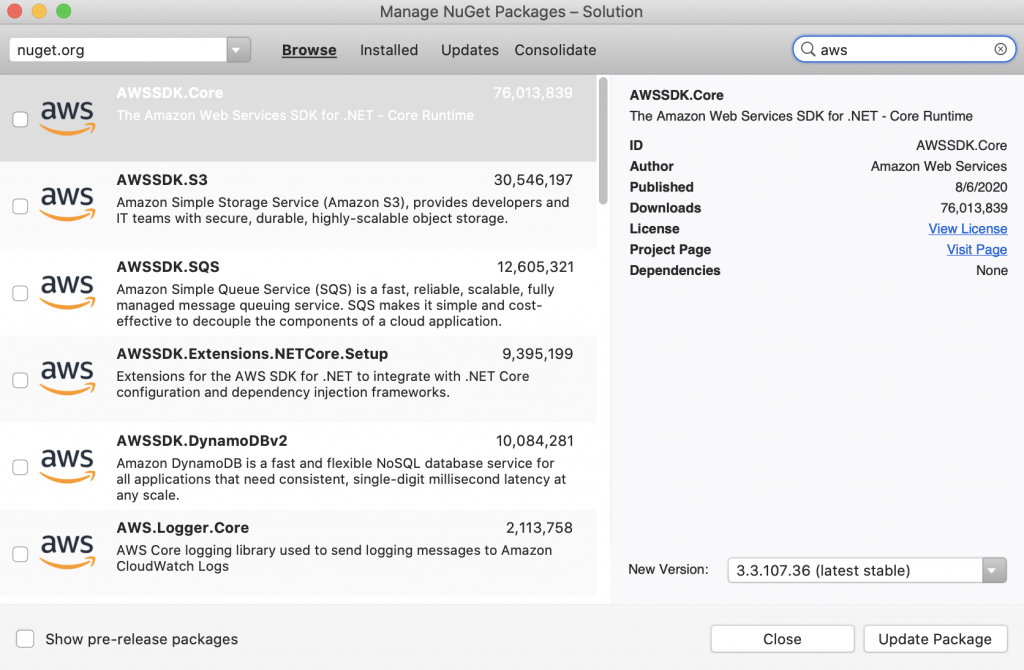Open the View License link
1024x670 pixels.
[x=967, y=228]
